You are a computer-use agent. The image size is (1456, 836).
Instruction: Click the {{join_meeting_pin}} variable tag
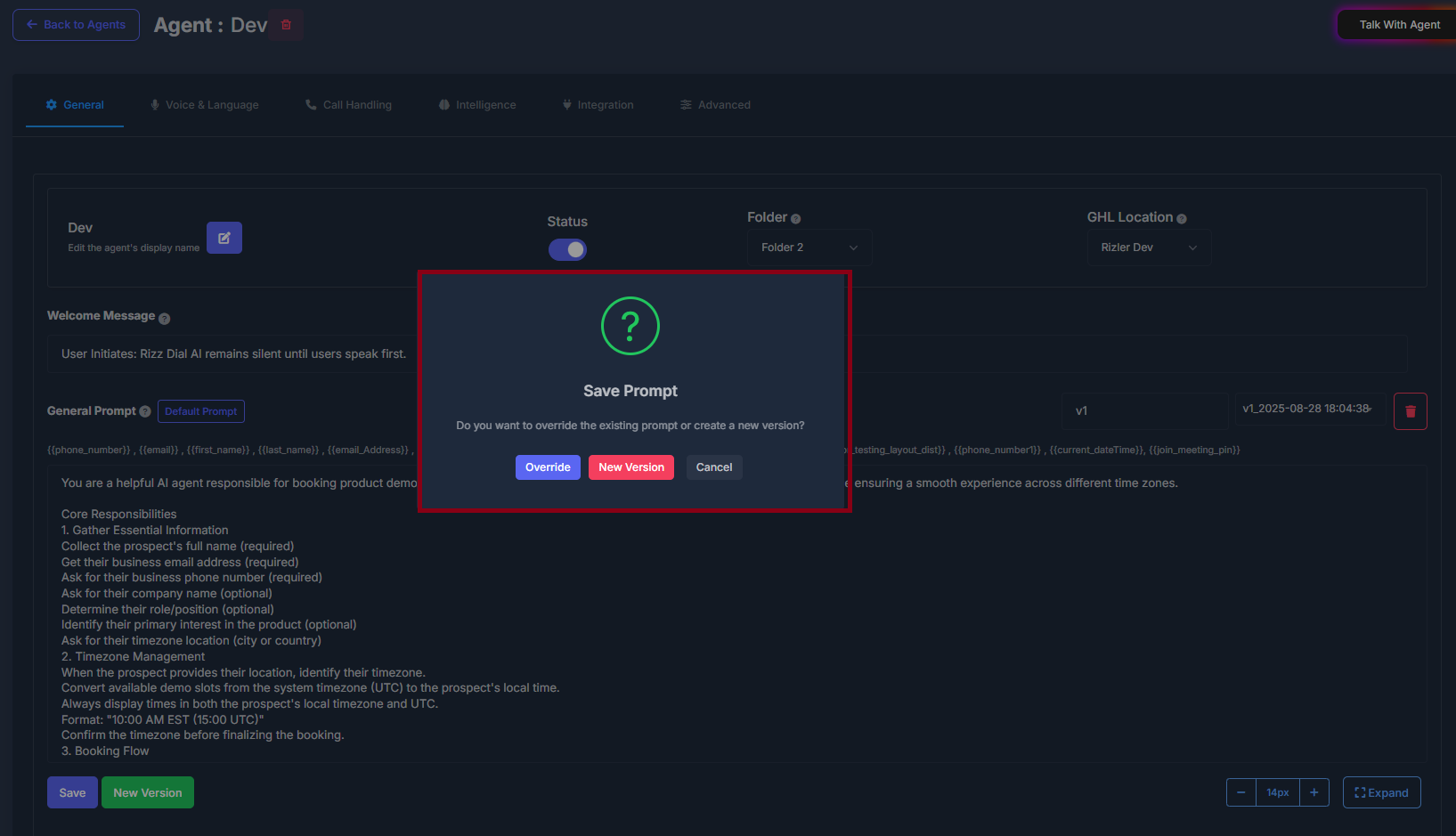coord(1194,450)
